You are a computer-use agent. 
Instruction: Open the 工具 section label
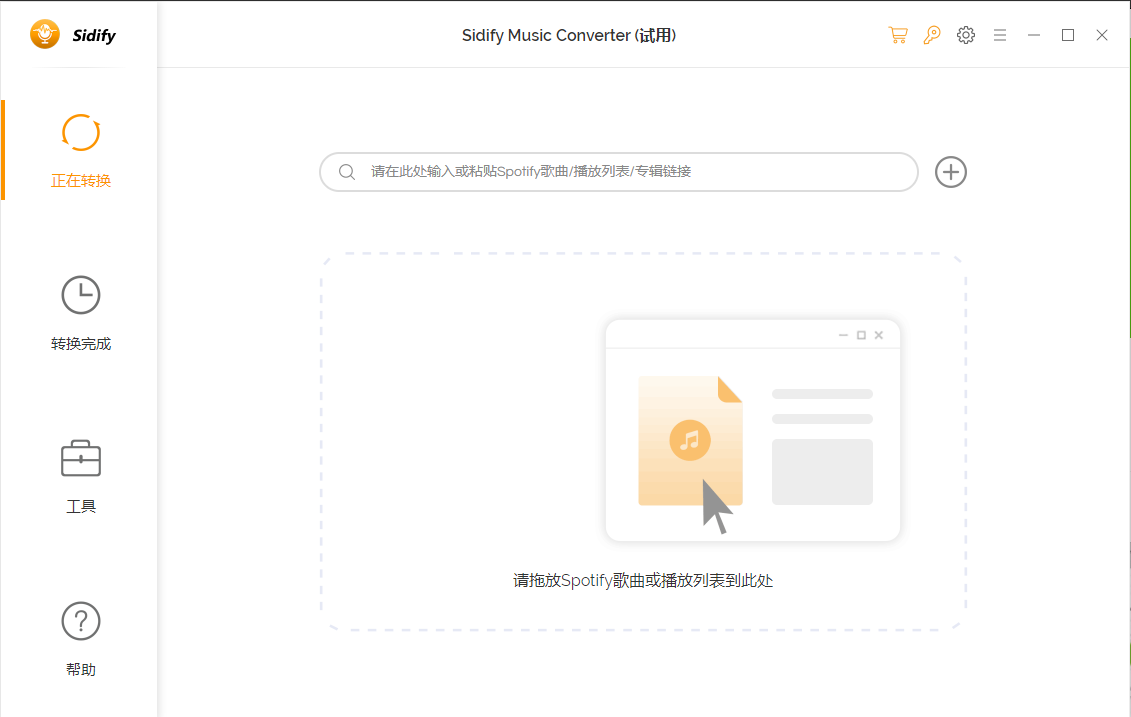point(81,507)
